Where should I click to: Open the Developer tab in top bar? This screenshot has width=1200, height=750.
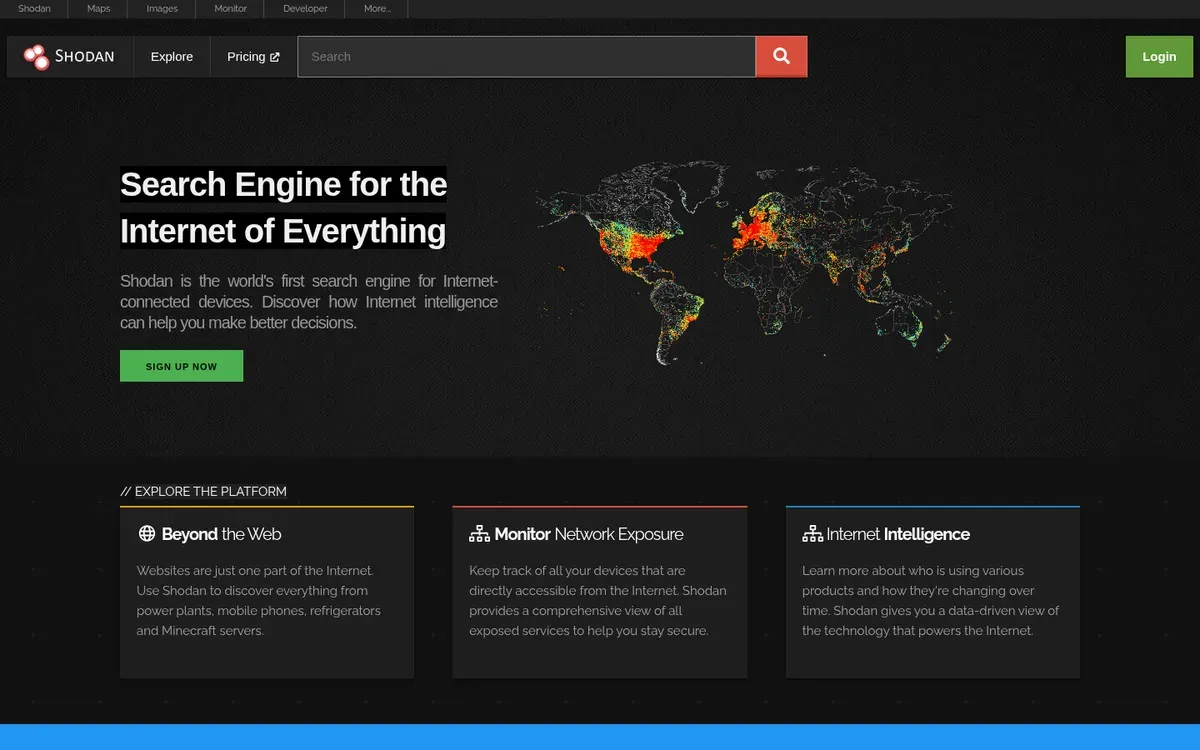point(305,9)
